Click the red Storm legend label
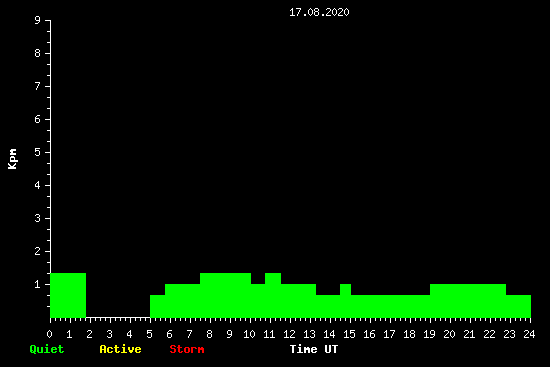This screenshot has height=367, width=550. pos(187,349)
